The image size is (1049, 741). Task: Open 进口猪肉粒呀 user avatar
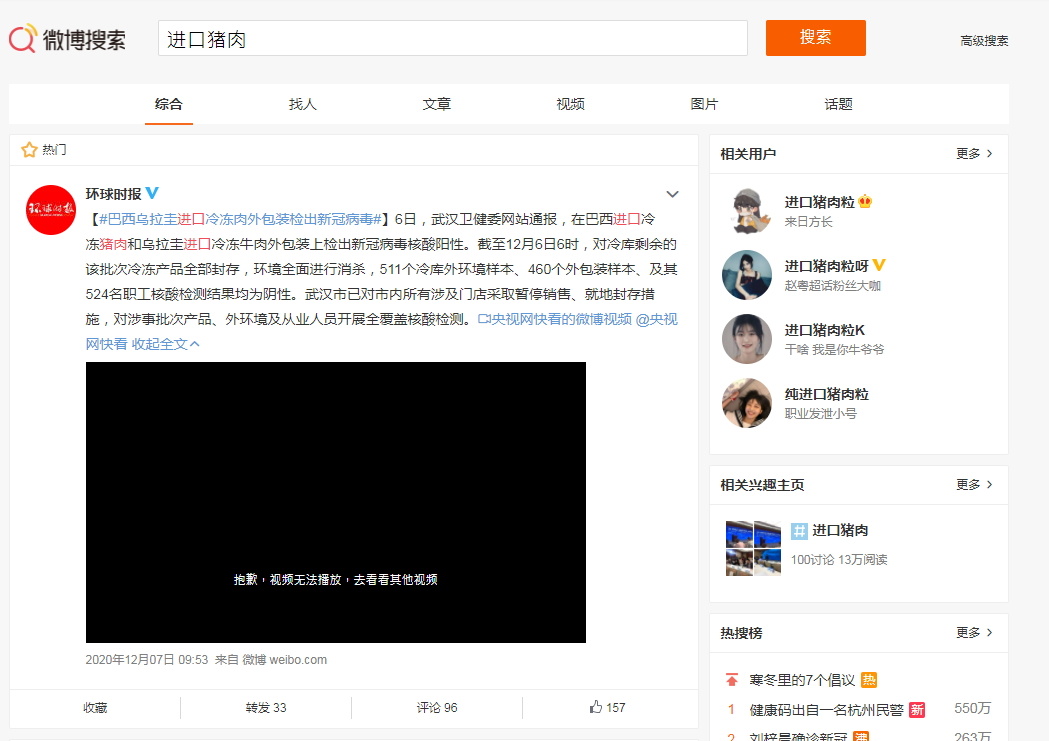(x=747, y=275)
